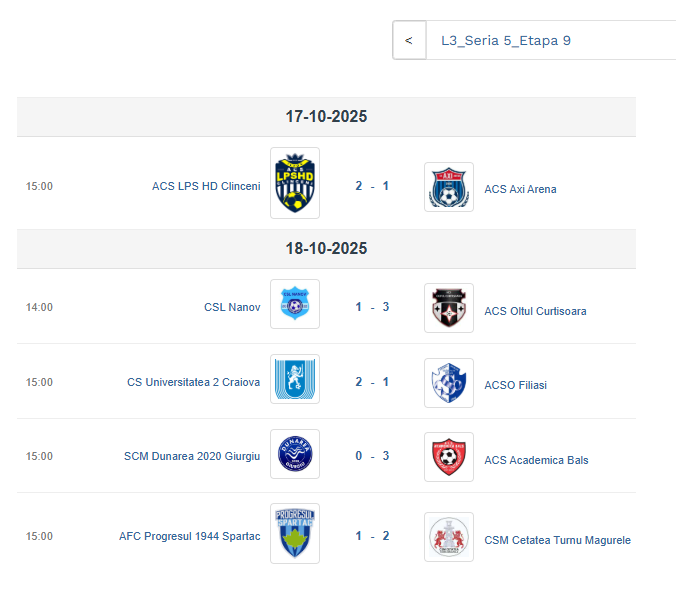Open the CSL Nanov team page
Screen dimensions: 676x597
232,307
